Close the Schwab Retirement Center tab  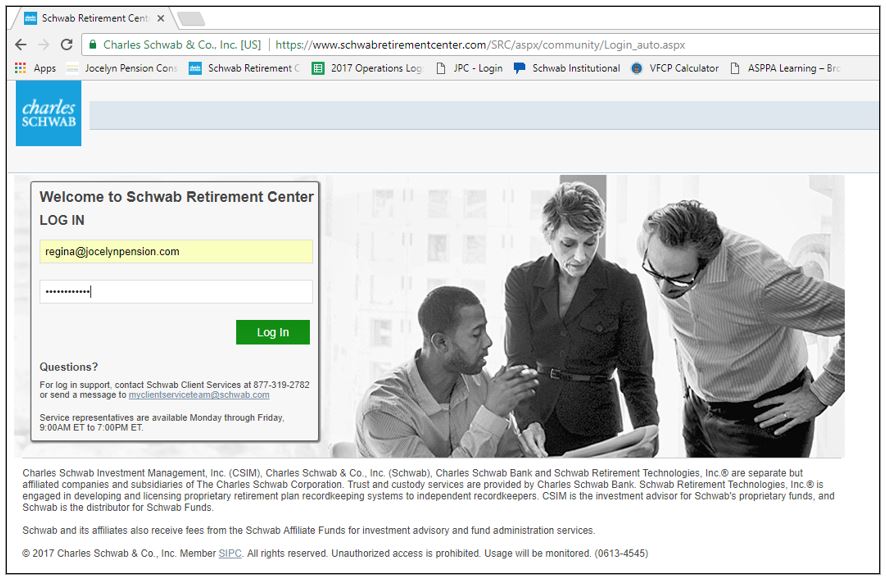click(161, 18)
